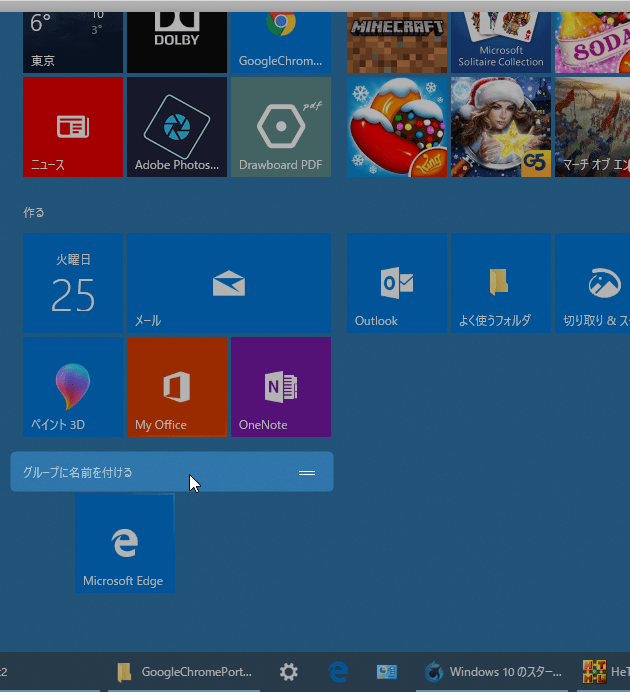This screenshot has width=630, height=692.
Task: Launch Adobe Photoshop Express tile
Action: (177, 127)
